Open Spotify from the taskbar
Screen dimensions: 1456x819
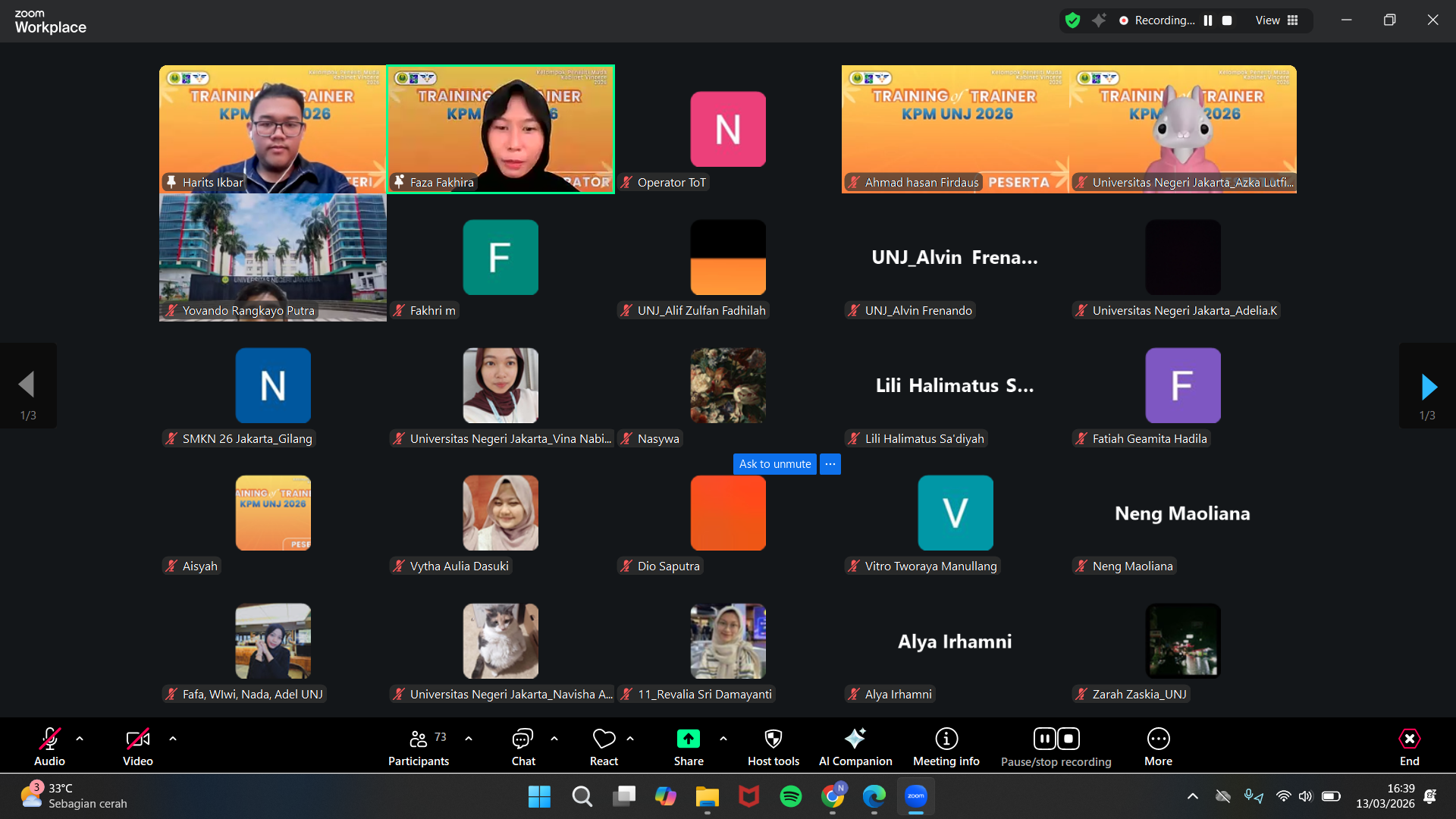pyautogui.click(x=790, y=796)
